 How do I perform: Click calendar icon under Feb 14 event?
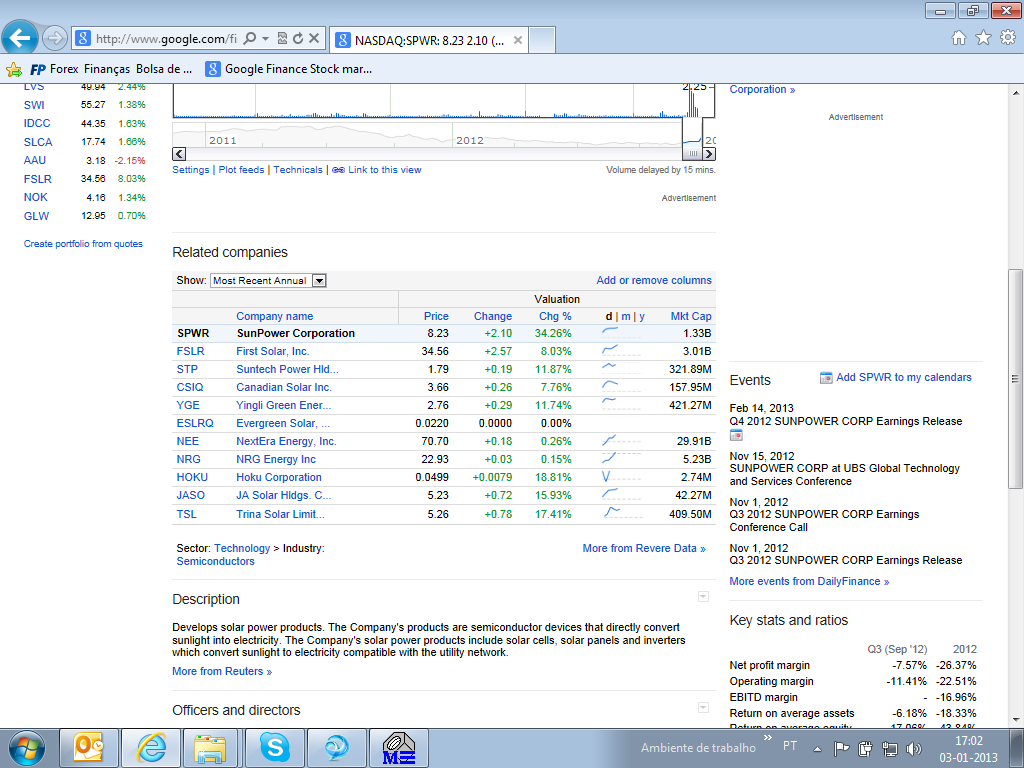pyautogui.click(x=736, y=435)
